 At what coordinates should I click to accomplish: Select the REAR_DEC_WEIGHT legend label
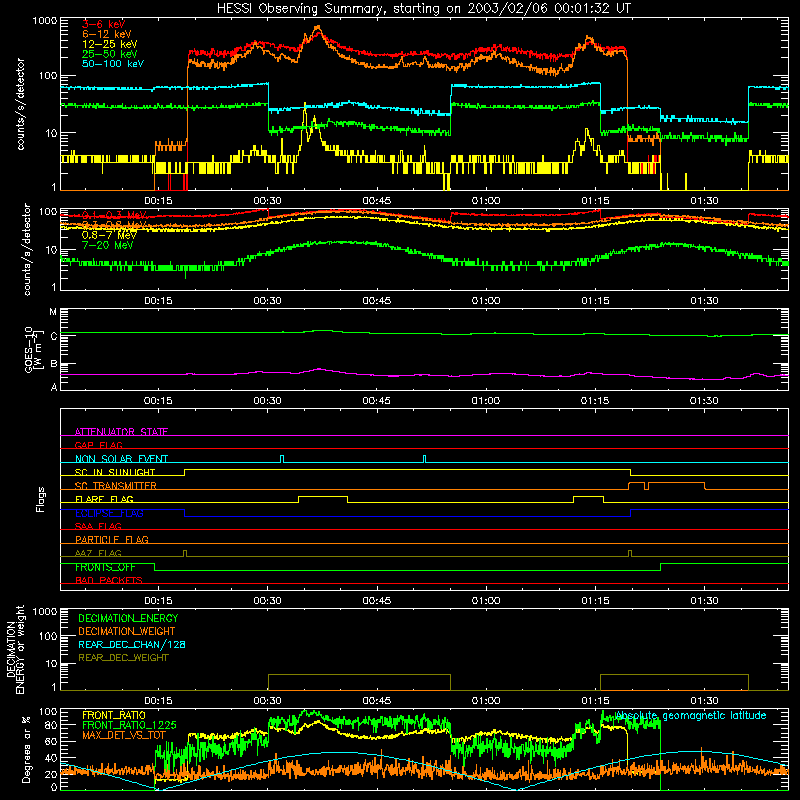click(x=123, y=658)
